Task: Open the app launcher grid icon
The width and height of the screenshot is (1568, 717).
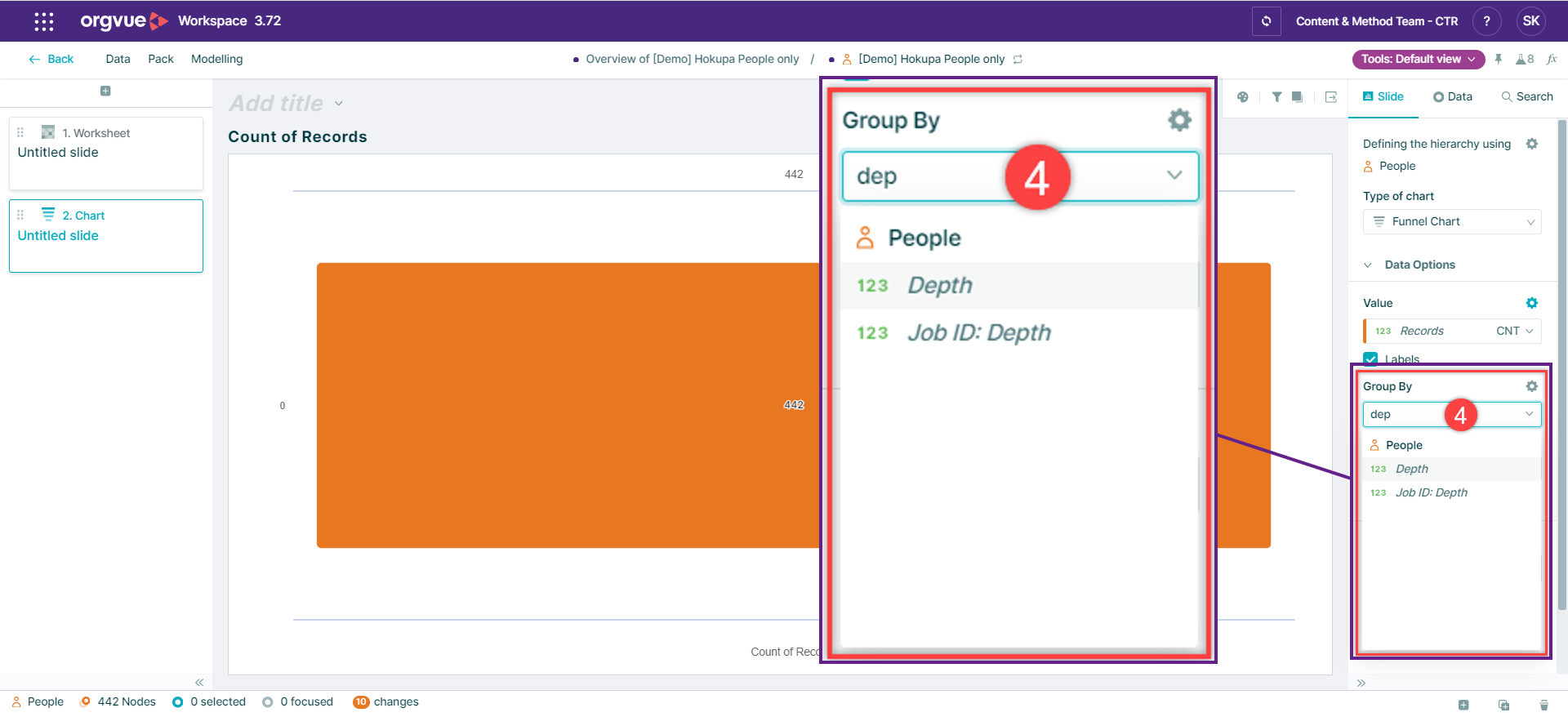Action: point(44,21)
